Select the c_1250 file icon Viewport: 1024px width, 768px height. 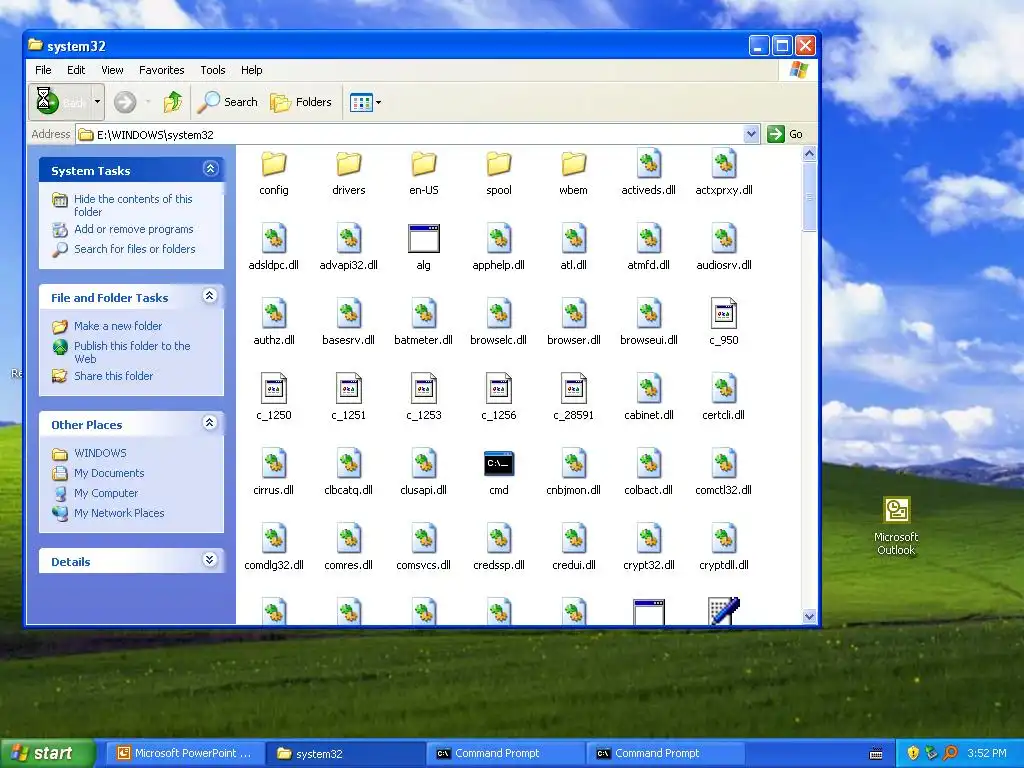(x=274, y=389)
